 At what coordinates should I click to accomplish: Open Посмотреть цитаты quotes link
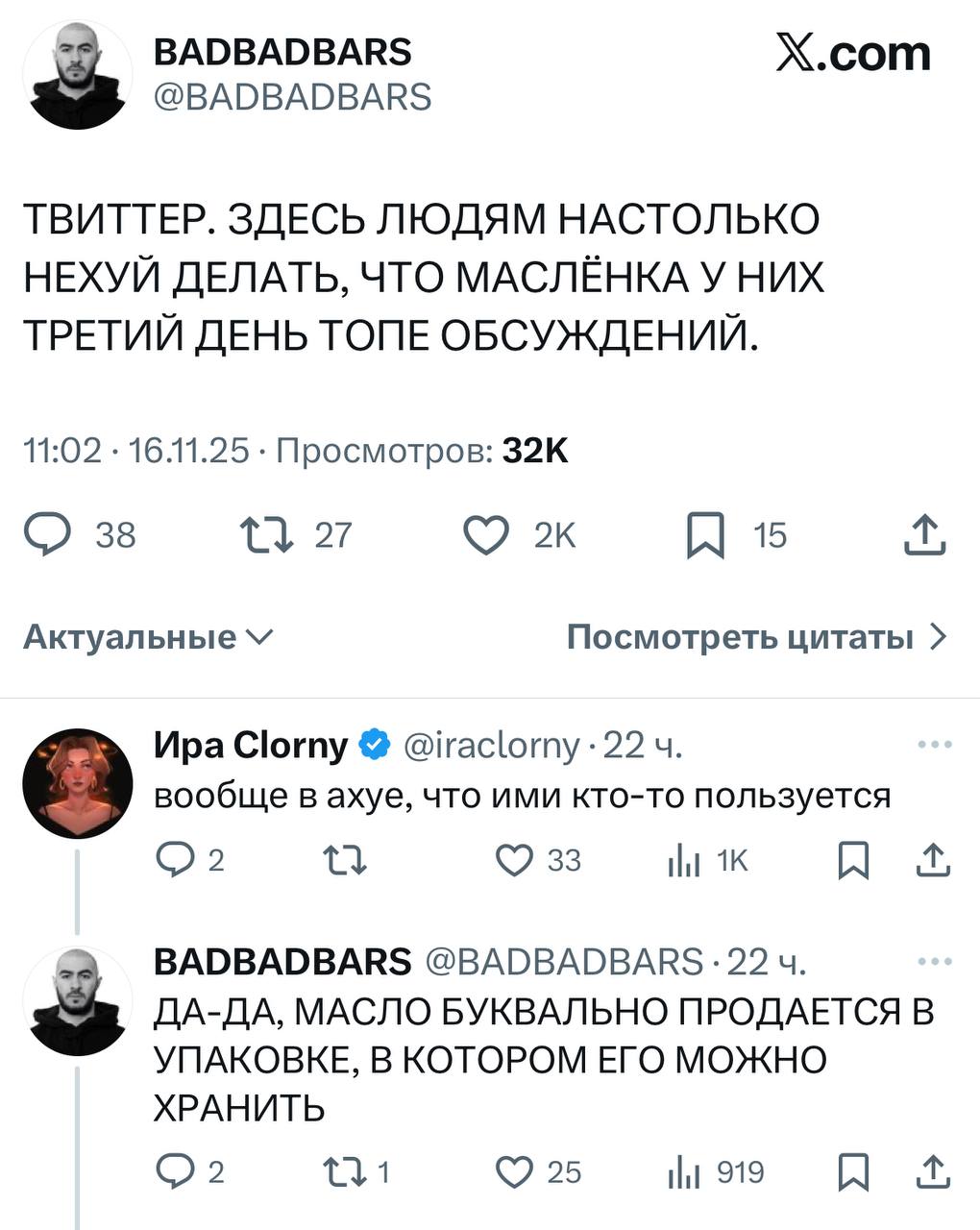coord(757,636)
